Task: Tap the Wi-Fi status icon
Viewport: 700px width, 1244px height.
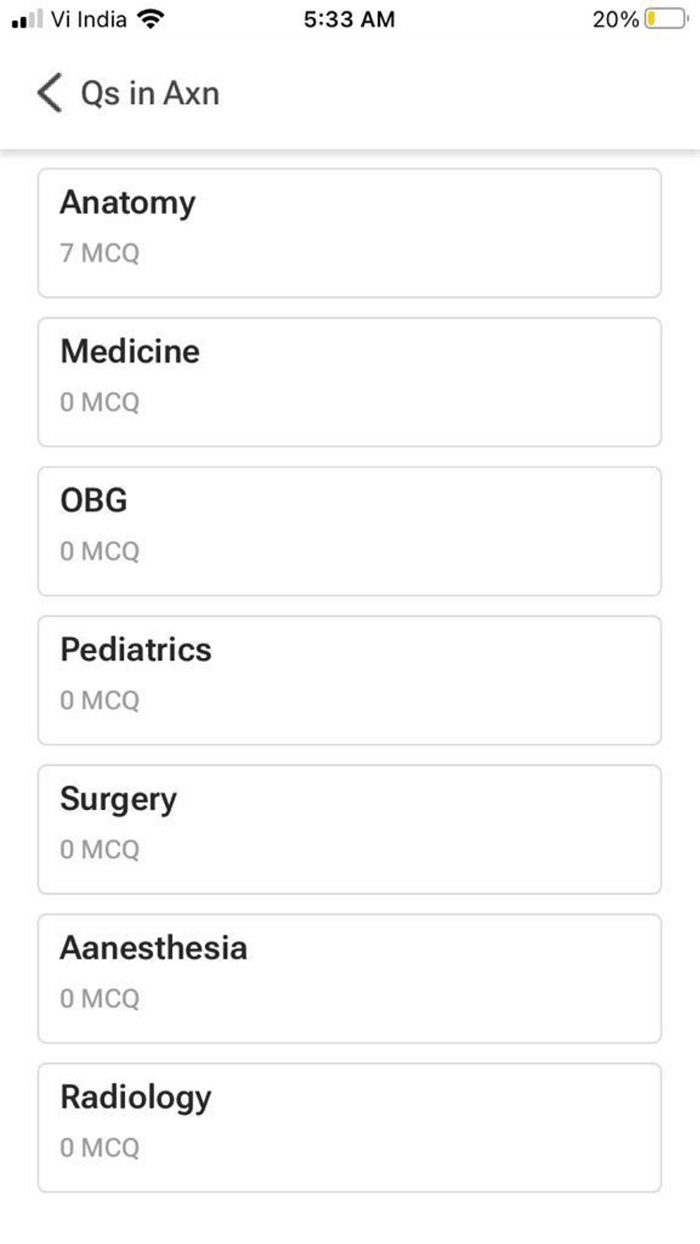Action: (x=150, y=19)
